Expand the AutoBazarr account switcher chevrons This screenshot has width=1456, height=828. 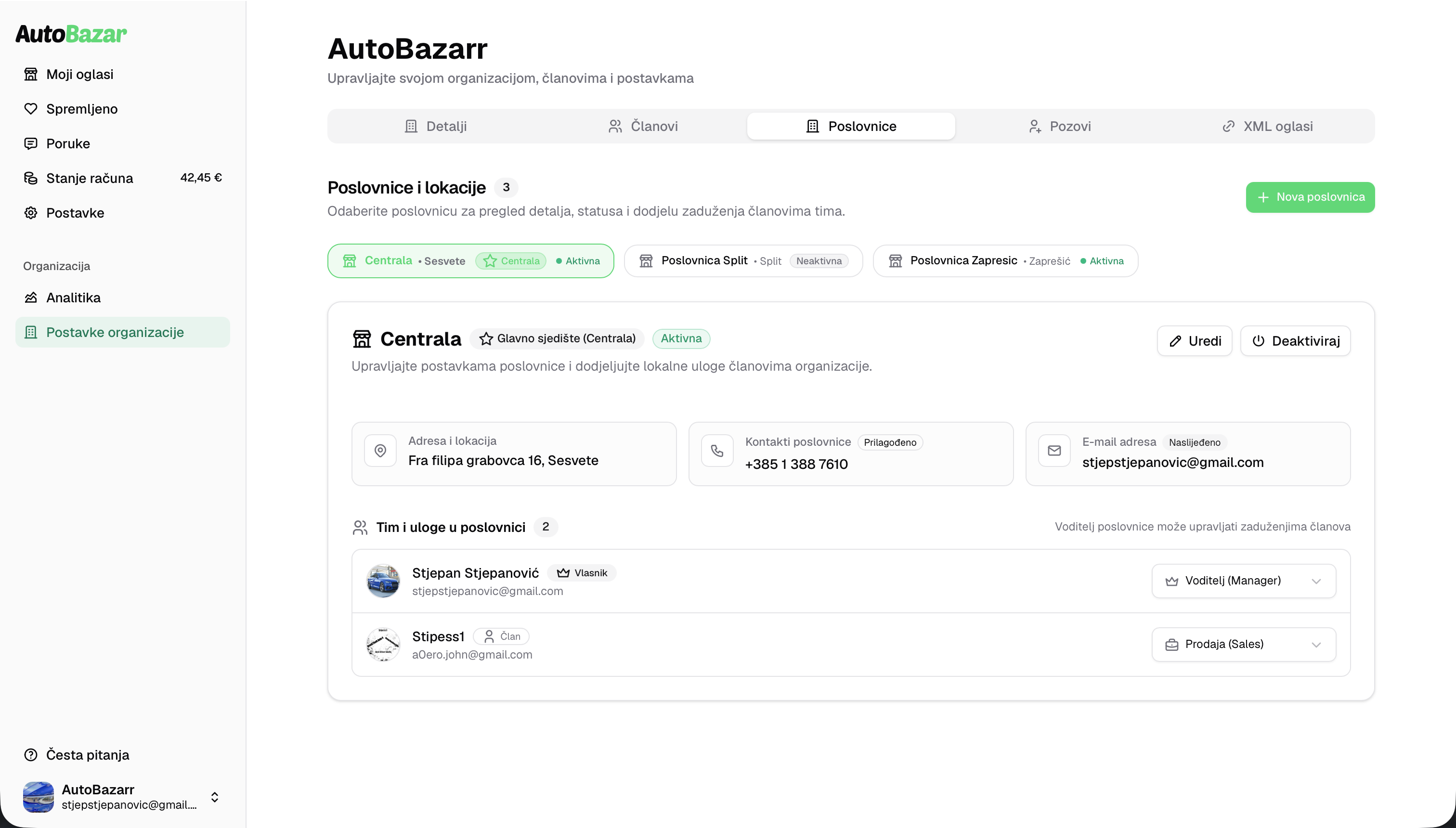214,797
